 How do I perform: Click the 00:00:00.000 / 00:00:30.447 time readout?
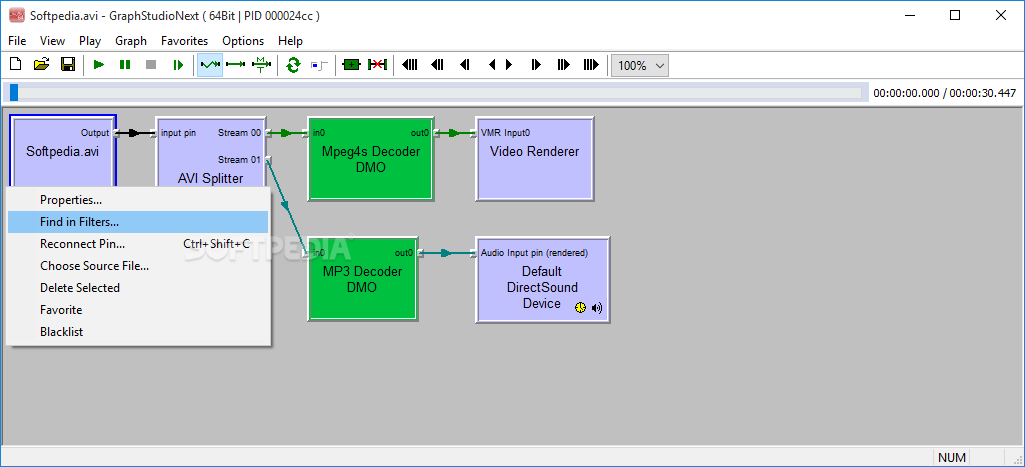coord(945,93)
